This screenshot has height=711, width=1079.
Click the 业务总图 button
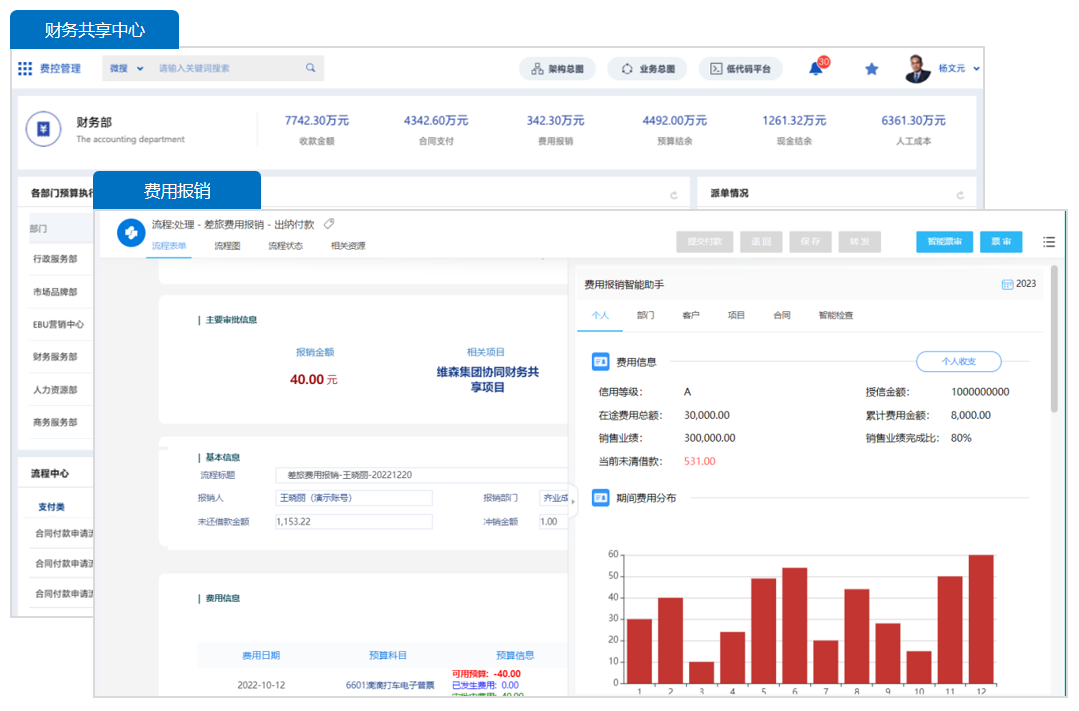tap(647, 69)
